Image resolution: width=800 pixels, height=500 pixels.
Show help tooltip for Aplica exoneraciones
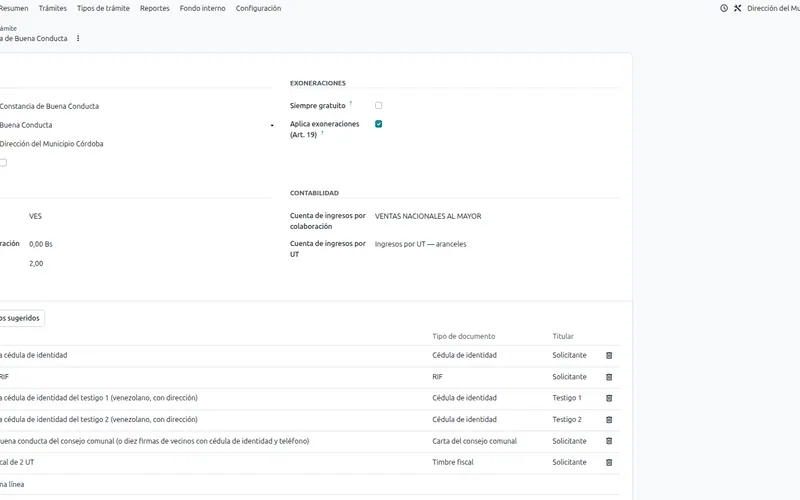pyautogui.click(x=322, y=133)
